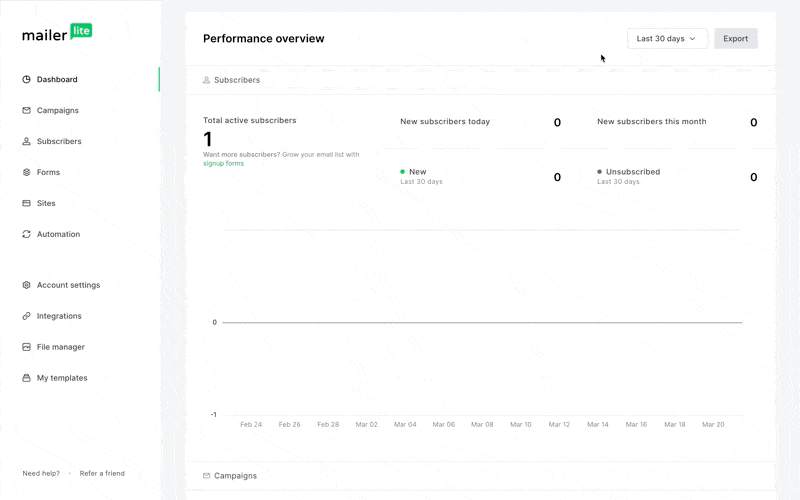Click the Dashboard pie-chart icon
Image resolution: width=800 pixels, height=500 pixels.
(x=27, y=80)
